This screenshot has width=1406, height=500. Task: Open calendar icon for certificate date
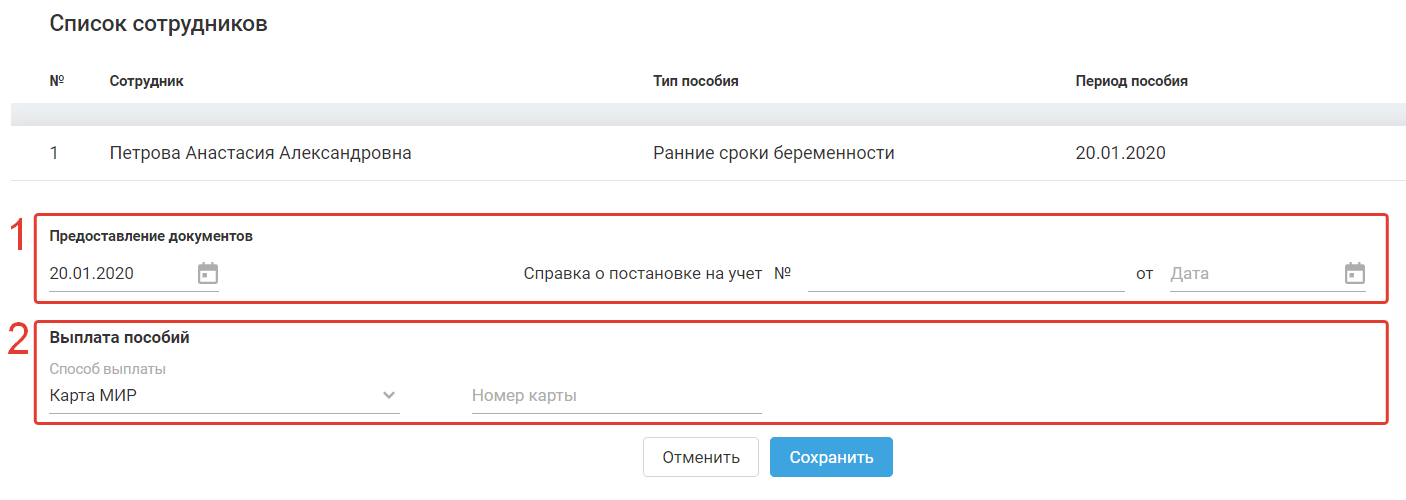click(1354, 273)
